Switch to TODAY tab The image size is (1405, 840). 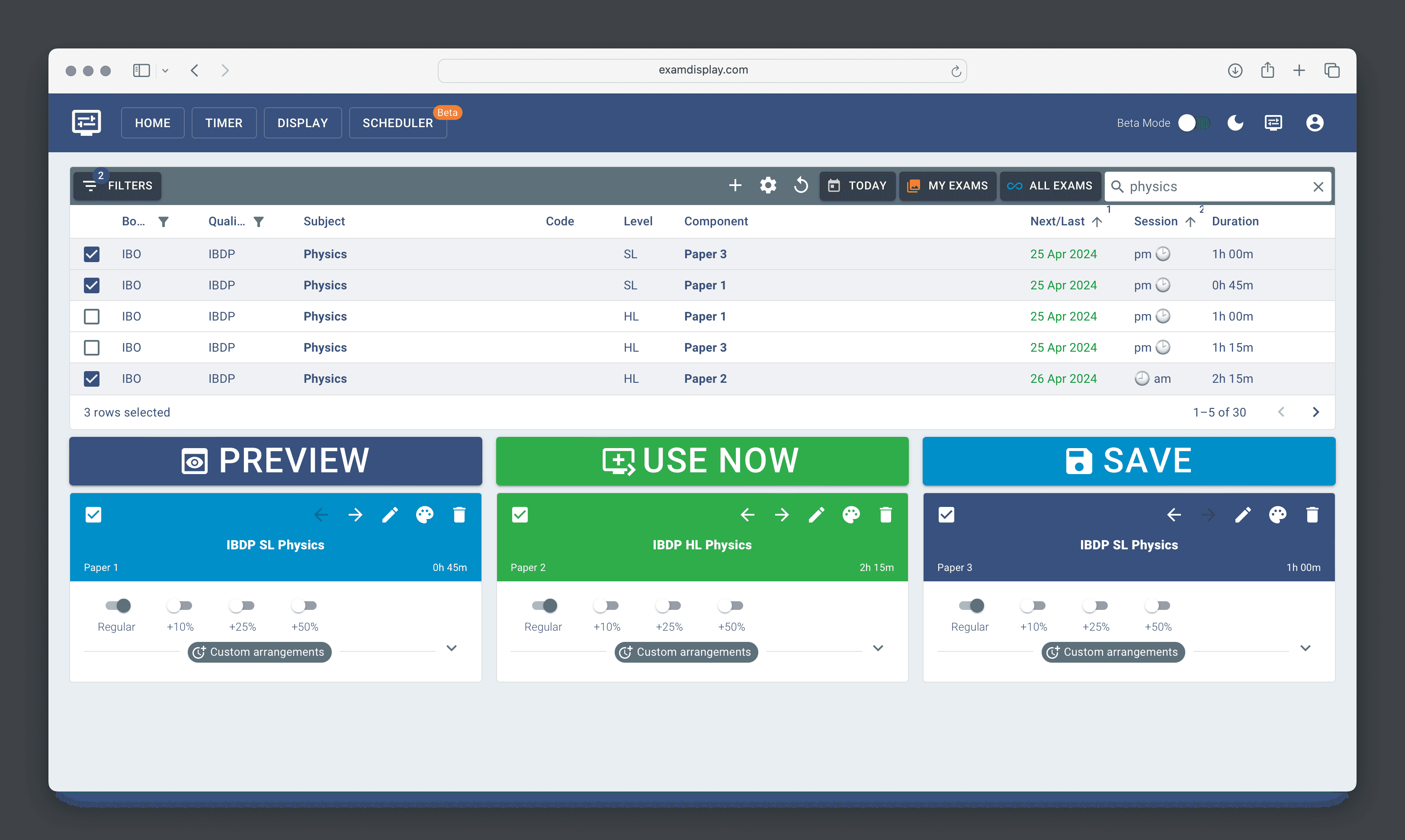point(858,185)
